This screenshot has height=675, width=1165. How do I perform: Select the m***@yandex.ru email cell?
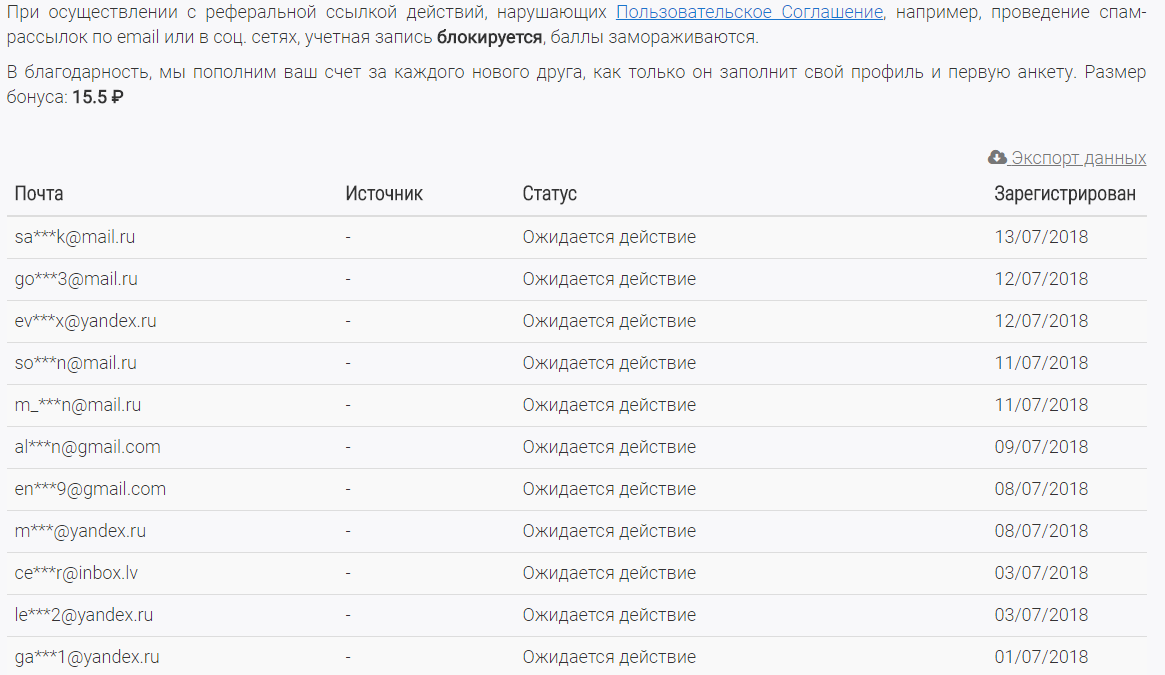point(80,531)
